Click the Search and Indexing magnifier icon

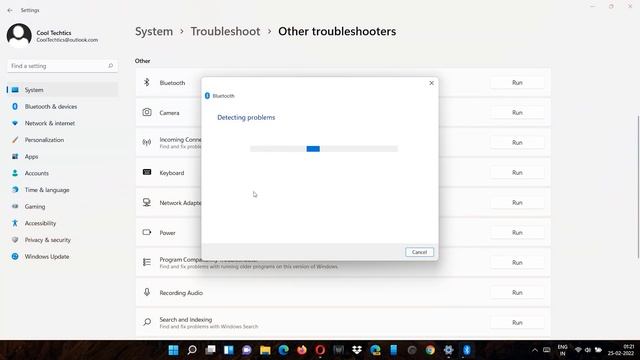147,322
